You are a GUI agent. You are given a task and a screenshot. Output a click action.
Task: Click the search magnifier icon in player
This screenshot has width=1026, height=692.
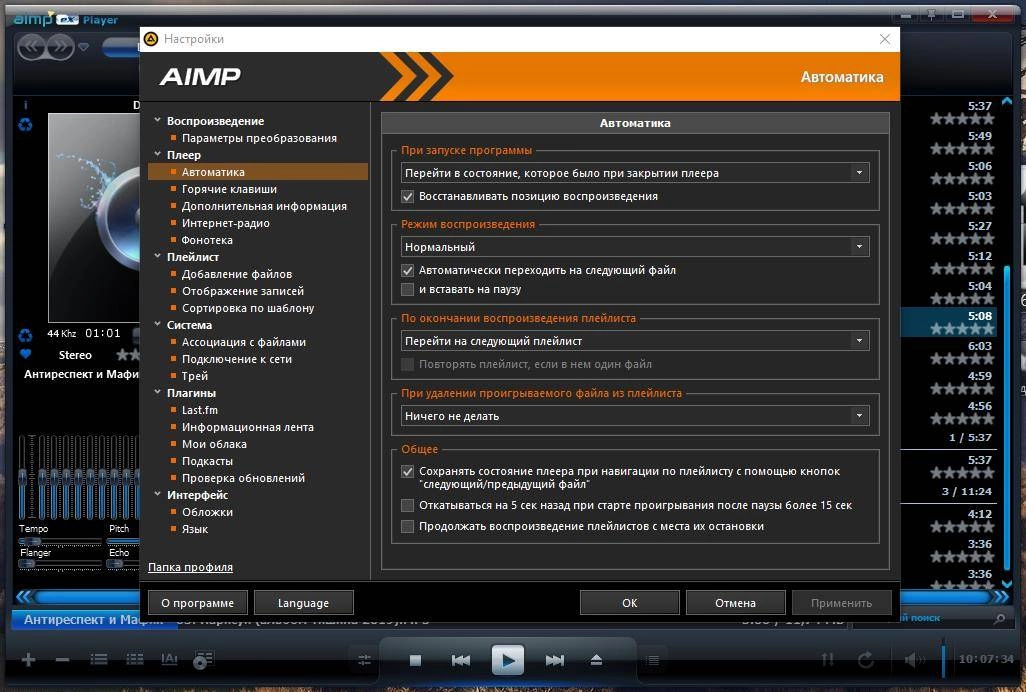click(x=999, y=617)
